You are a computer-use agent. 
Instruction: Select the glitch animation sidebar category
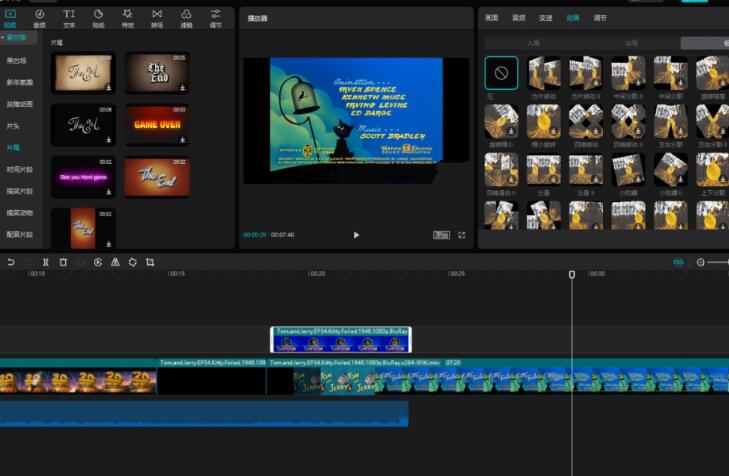click(20, 104)
